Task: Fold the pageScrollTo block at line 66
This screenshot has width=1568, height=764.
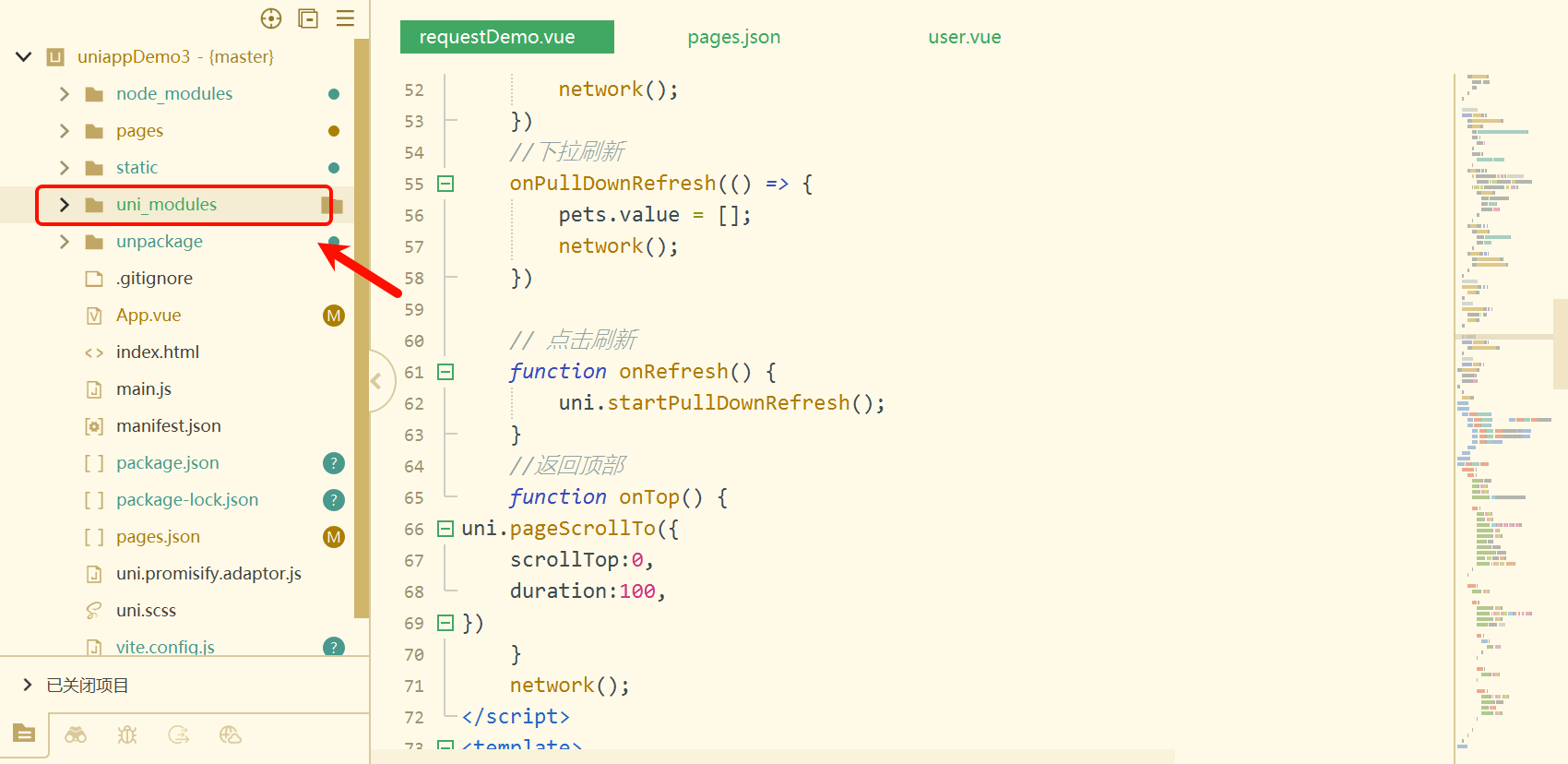Action: pos(445,529)
